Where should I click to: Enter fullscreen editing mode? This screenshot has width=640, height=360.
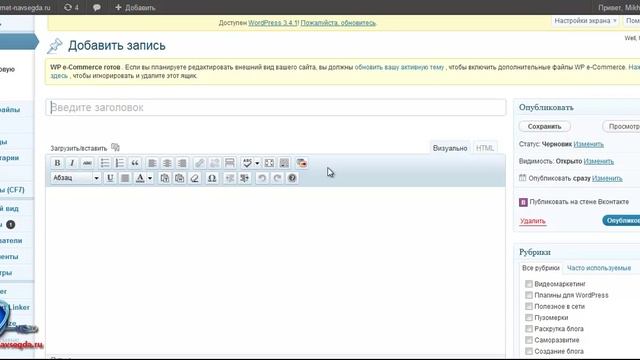[269, 163]
